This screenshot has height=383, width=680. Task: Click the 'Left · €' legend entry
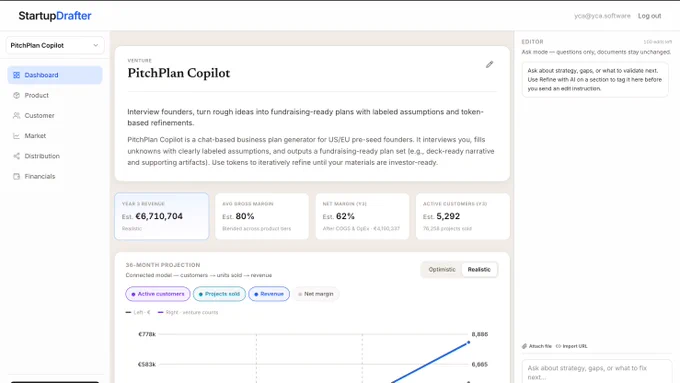point(138,312)
